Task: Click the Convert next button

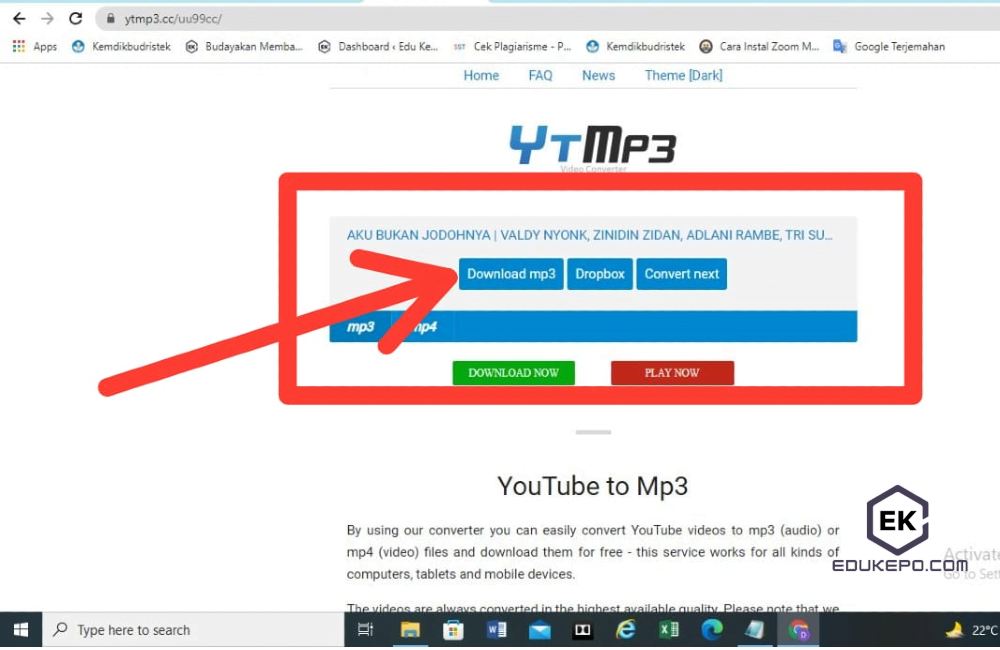Action: click(x=681, y=274)
